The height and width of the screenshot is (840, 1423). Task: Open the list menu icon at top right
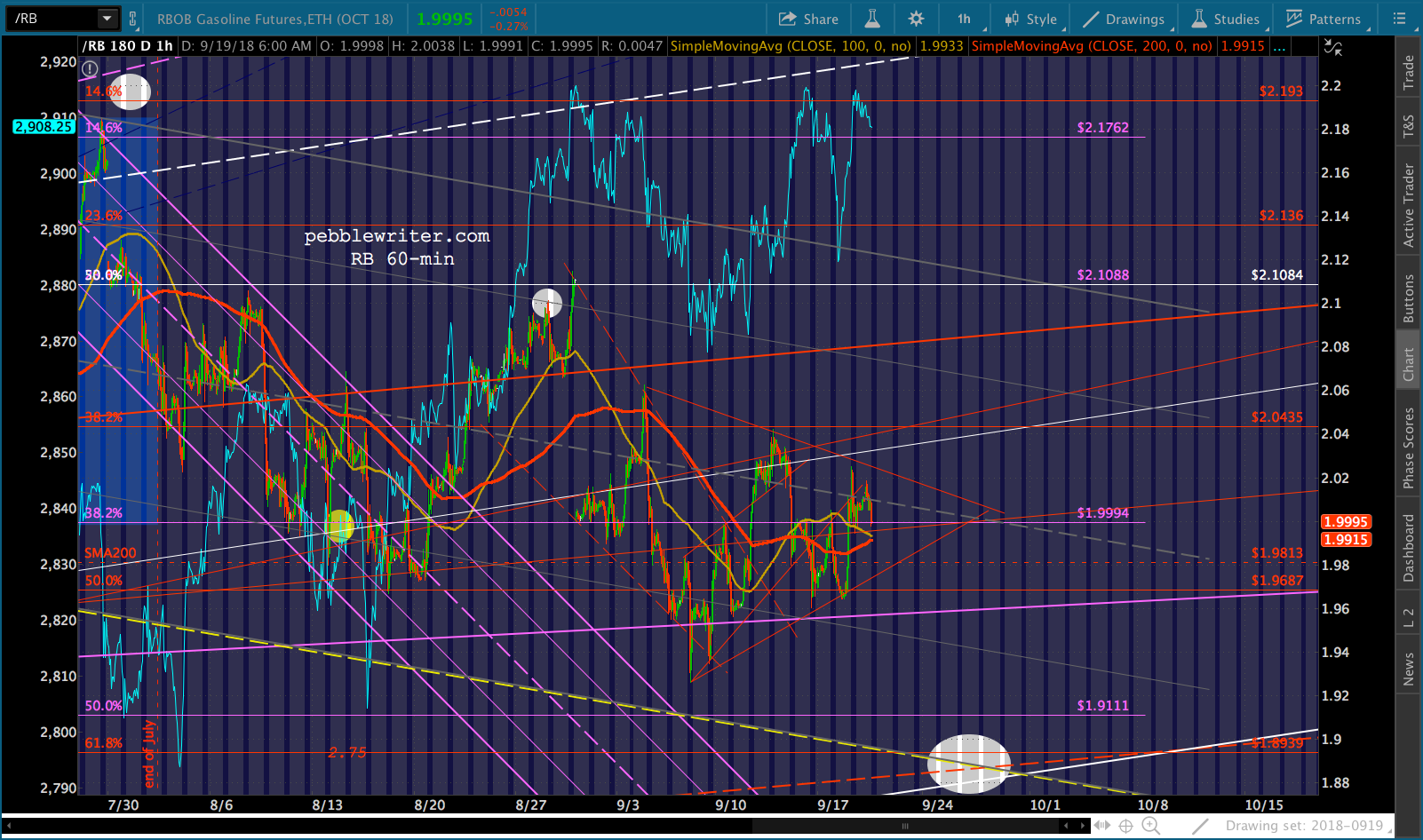[x=1400, y=19]
